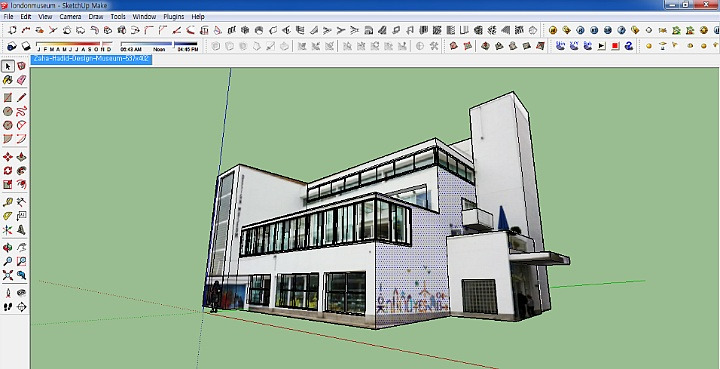Activate the Rectangle drawing tool

click(8, 98)
